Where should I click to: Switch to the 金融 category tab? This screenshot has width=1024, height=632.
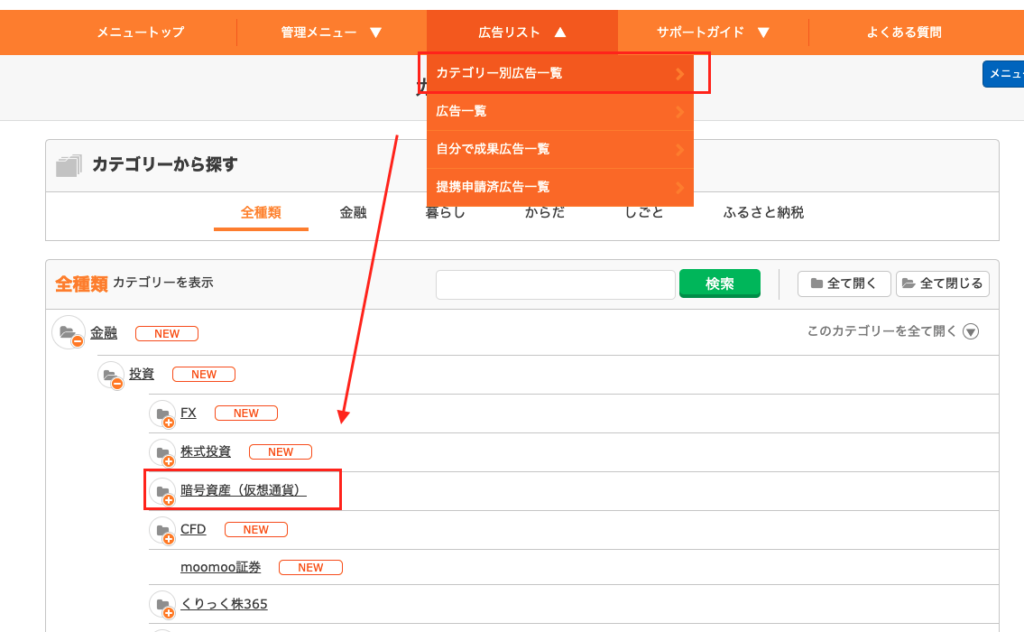coord(353,213)
